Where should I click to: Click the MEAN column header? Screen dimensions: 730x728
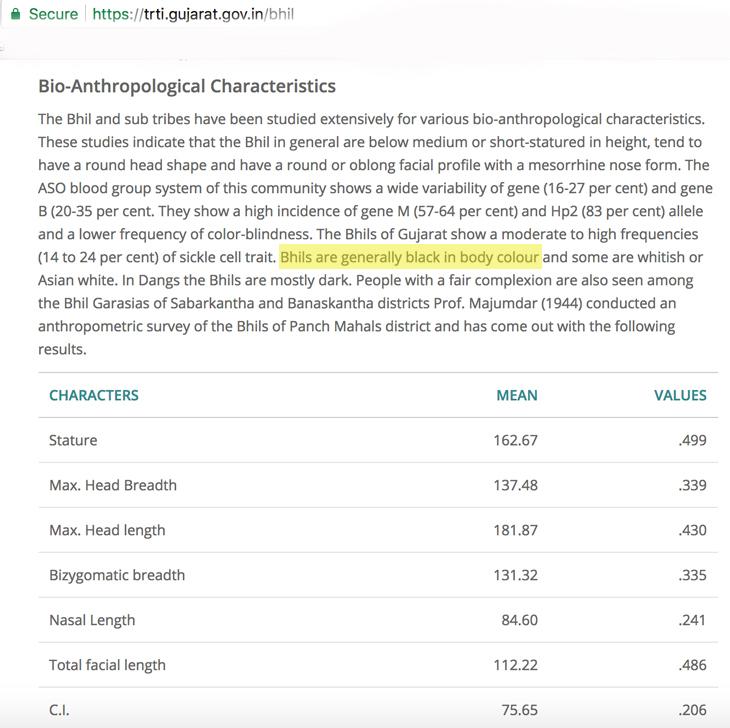pyautogui.click(x=517, y=395)
